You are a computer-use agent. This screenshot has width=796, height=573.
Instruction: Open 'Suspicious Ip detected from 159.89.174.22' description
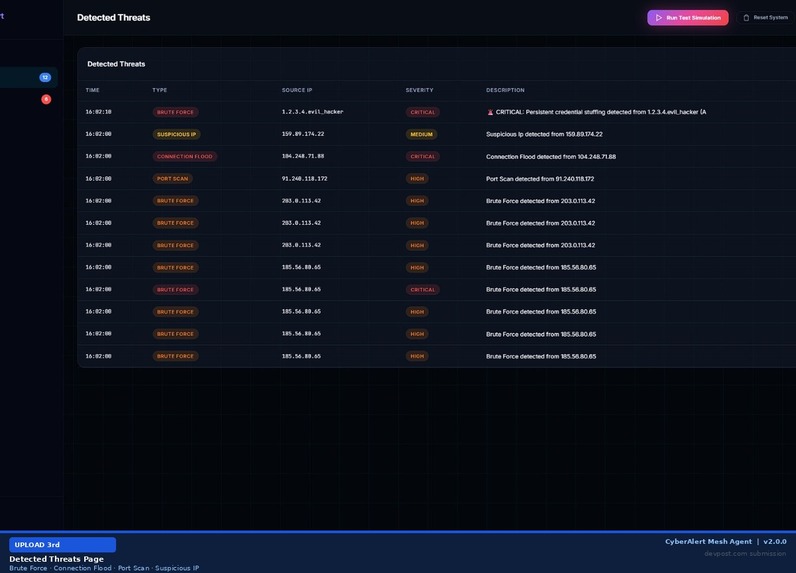(x=544, y=134)
